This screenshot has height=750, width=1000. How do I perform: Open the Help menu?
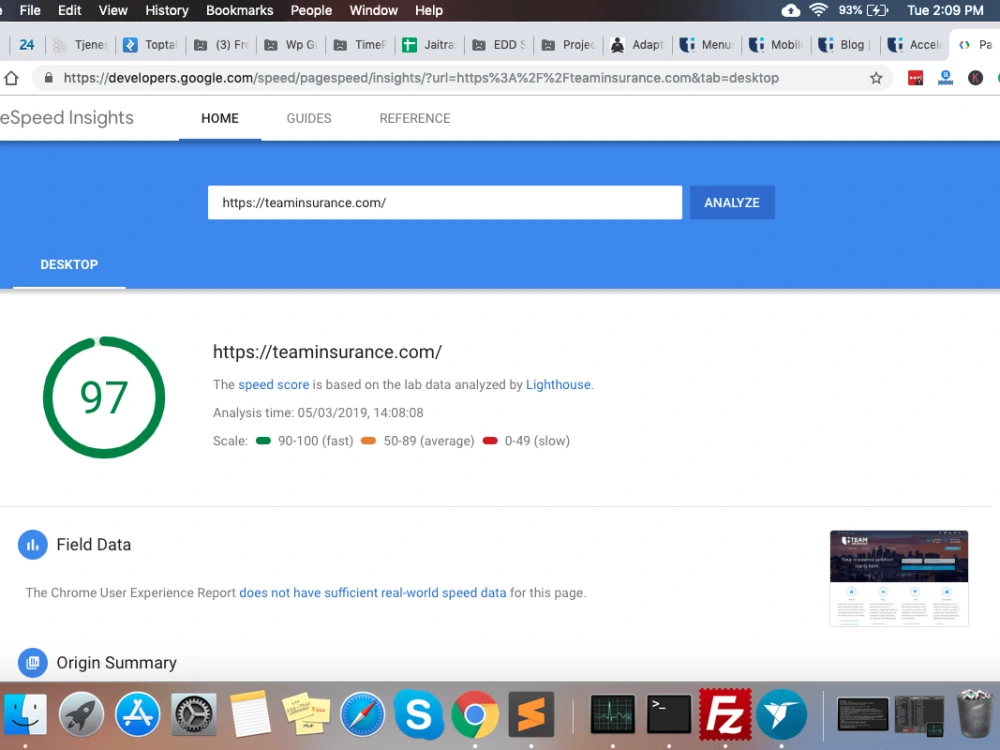pos(429,10)
